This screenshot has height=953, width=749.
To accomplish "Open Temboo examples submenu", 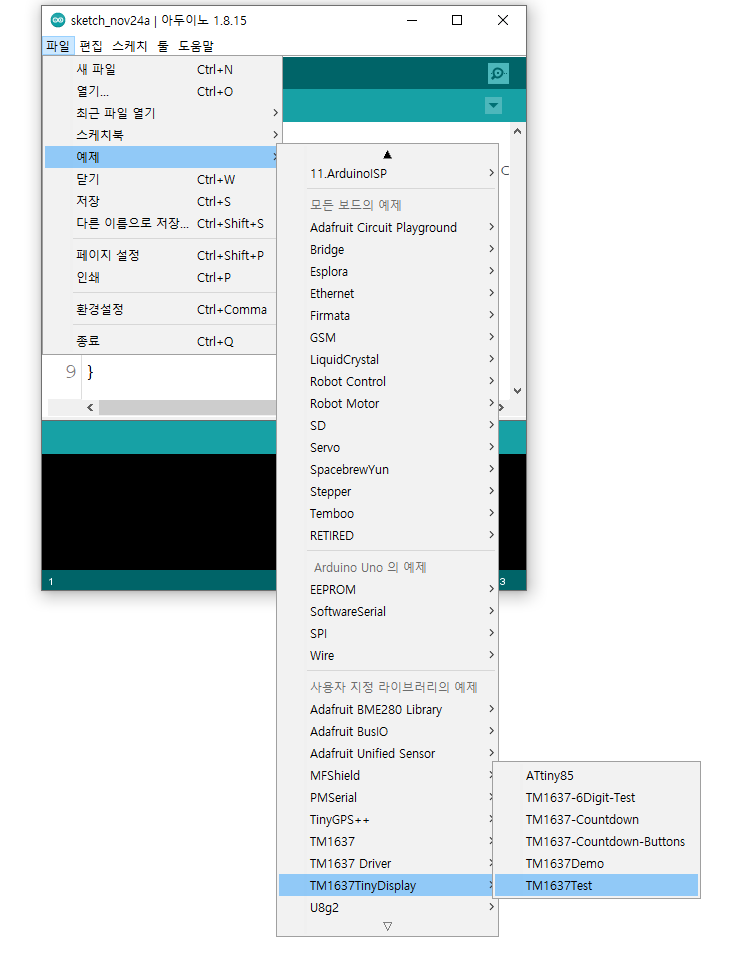I will tap(388, 514).
